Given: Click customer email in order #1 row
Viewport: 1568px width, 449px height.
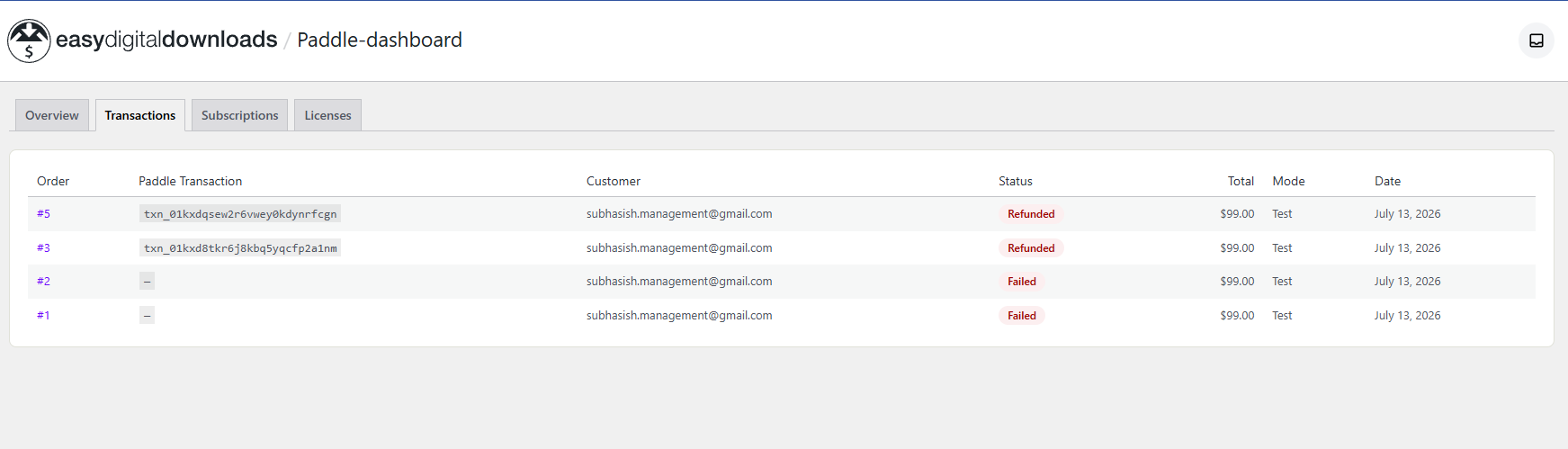Looking at the screenshot, I should [679, 316].
